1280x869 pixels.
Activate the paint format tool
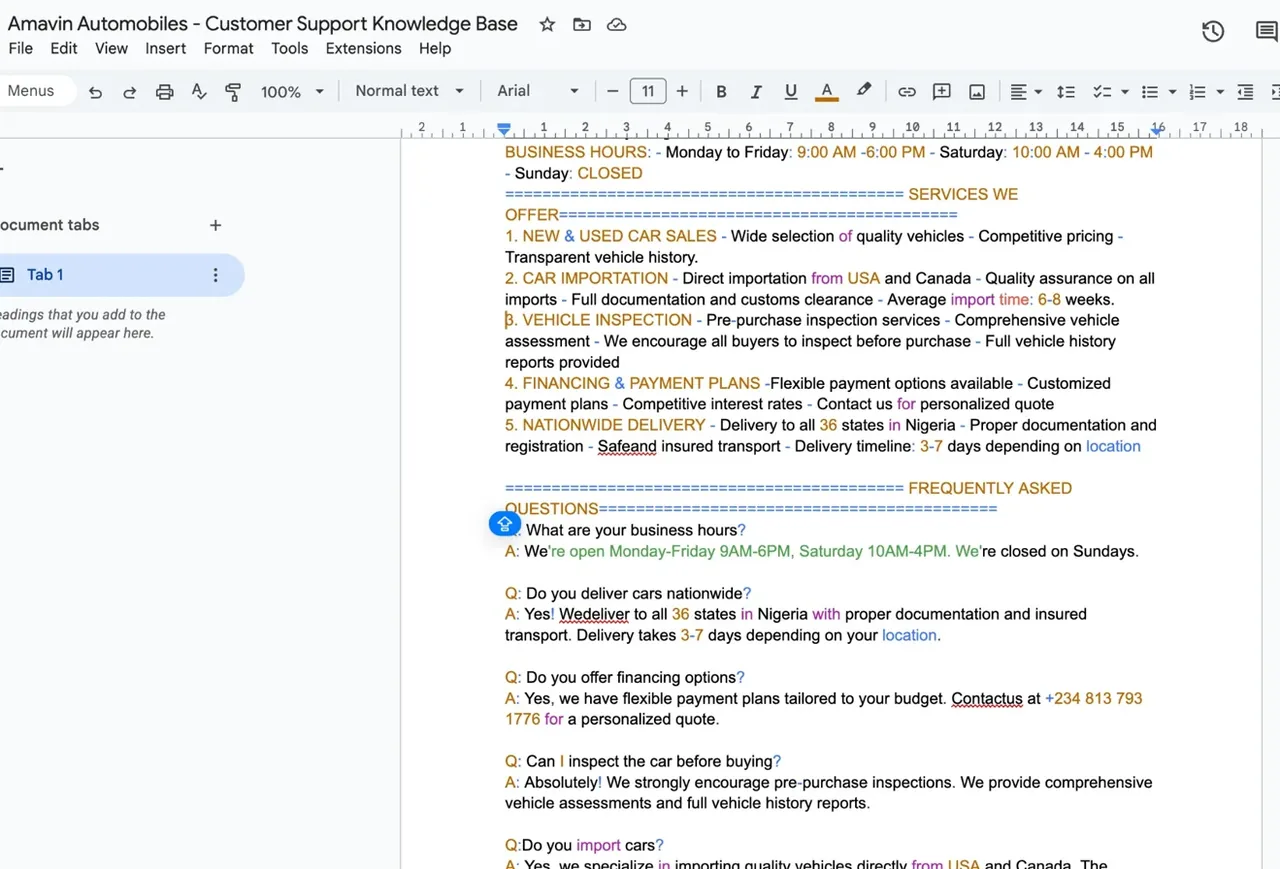(233, 92)
